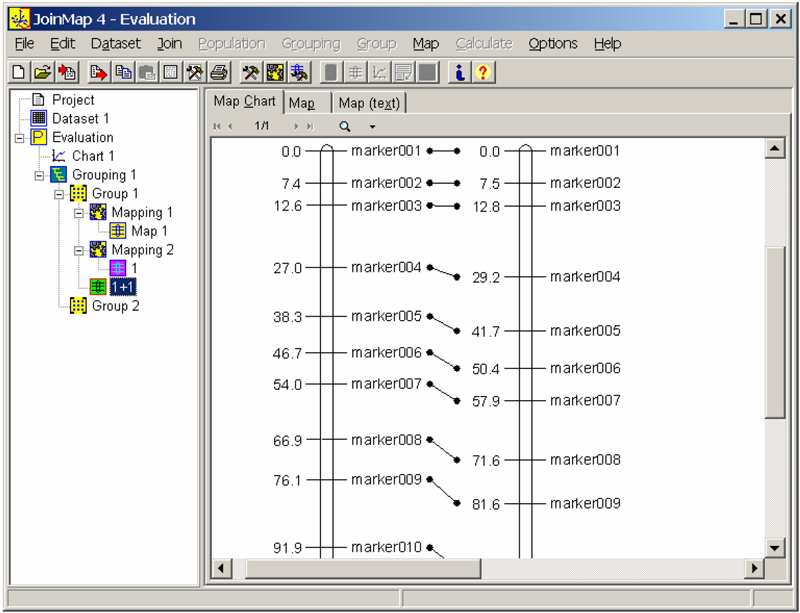Viewport: 800px width, 613px height.
Task: Click the magnifier zoom icon in chart toolbar
Action: (345, 127)
